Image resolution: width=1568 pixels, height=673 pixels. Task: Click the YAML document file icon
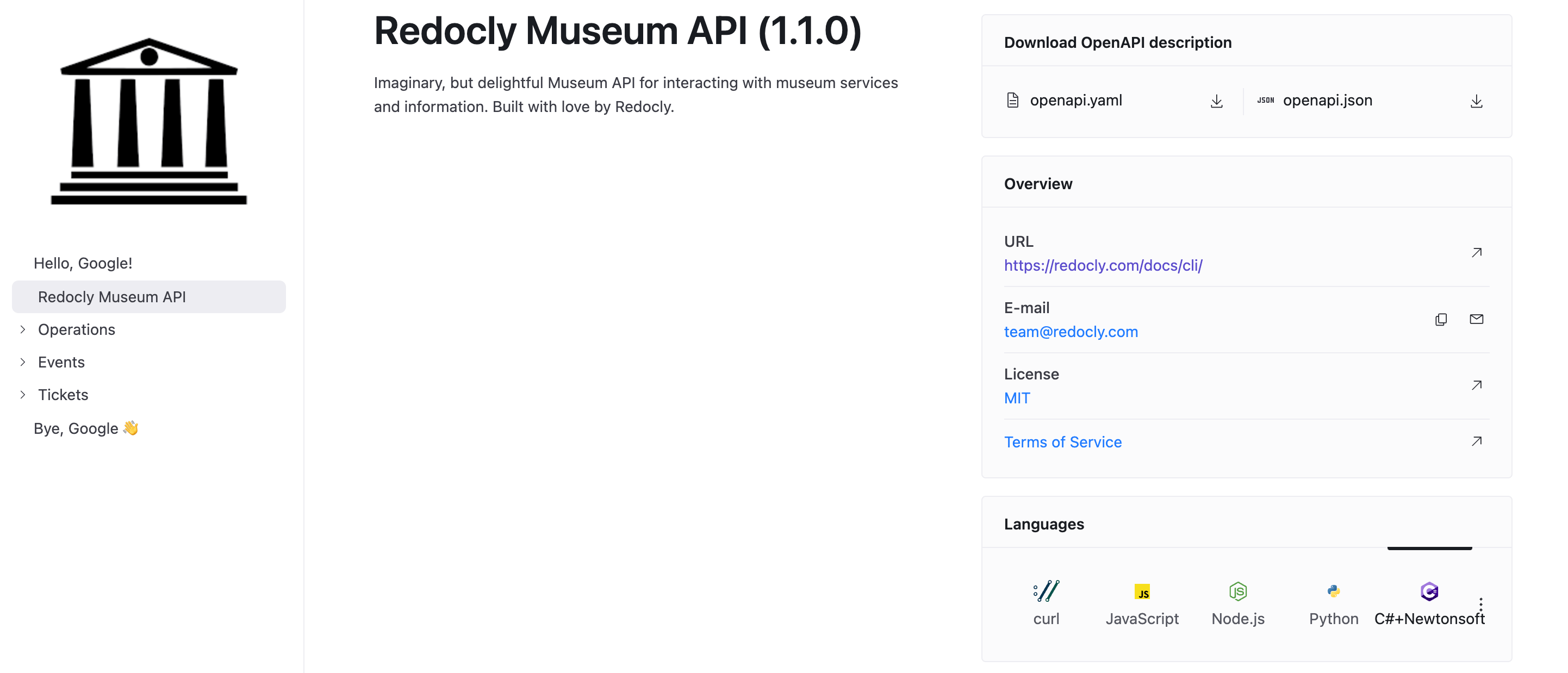(1012, 101)
